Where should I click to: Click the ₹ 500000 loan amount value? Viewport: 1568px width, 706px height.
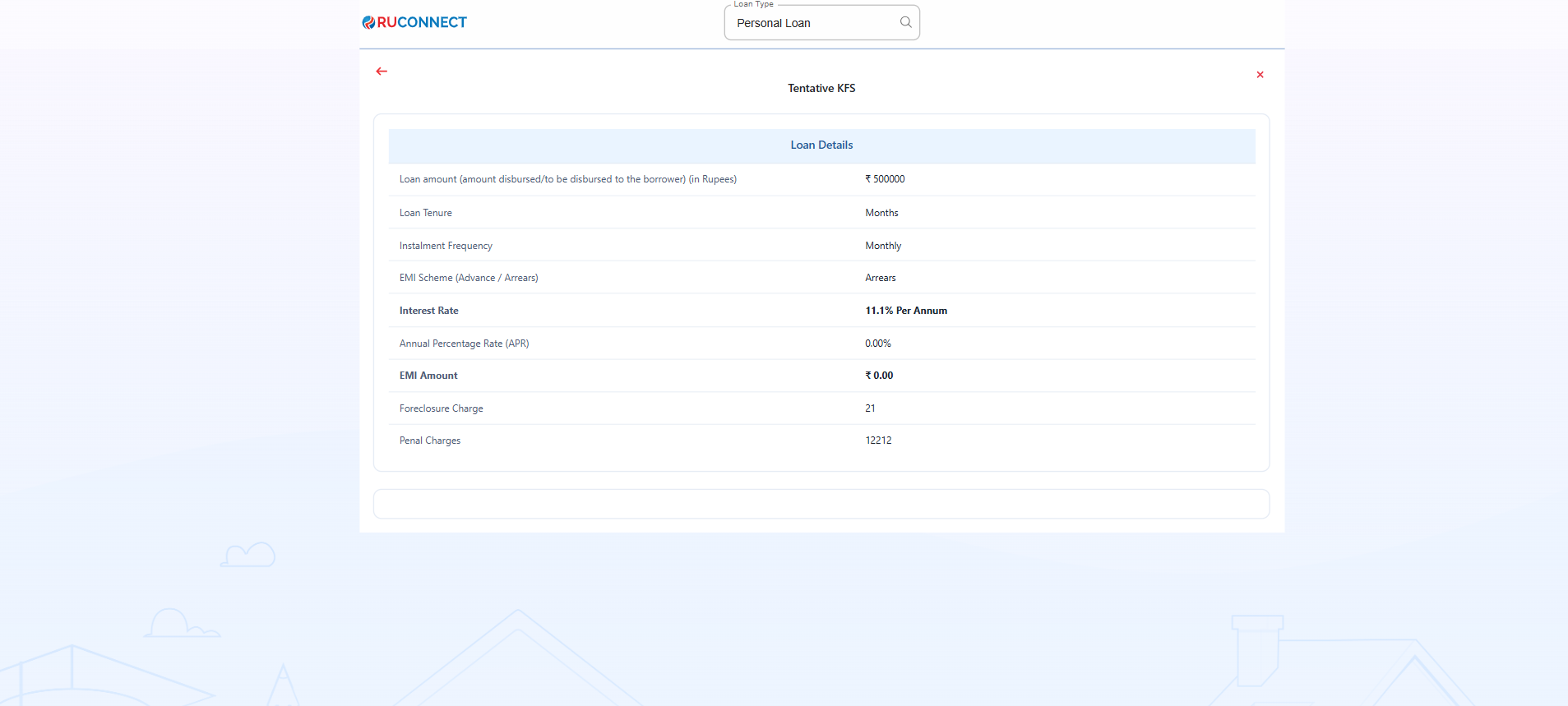[x=885, y=179]
